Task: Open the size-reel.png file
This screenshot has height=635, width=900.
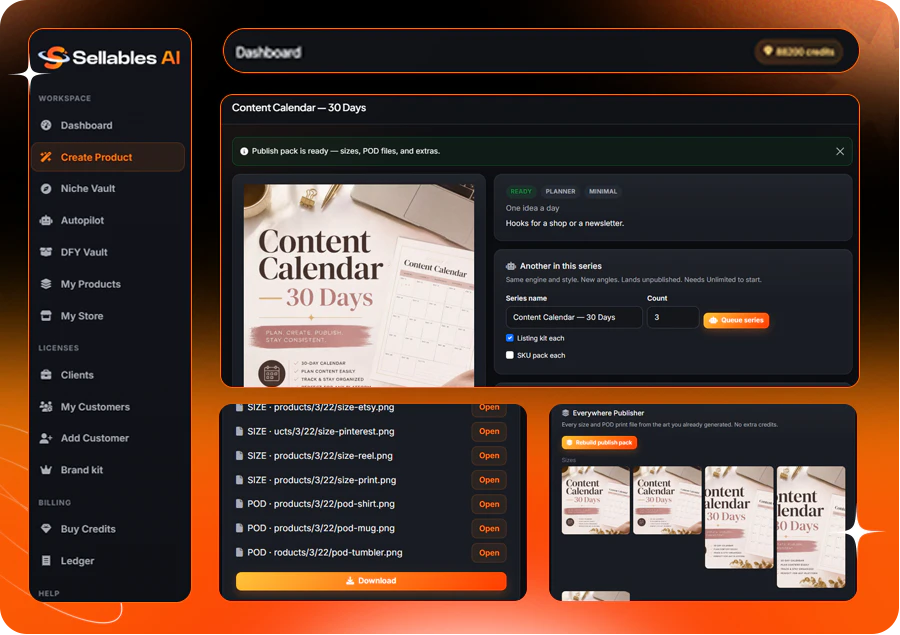Action: pos(489,455)
